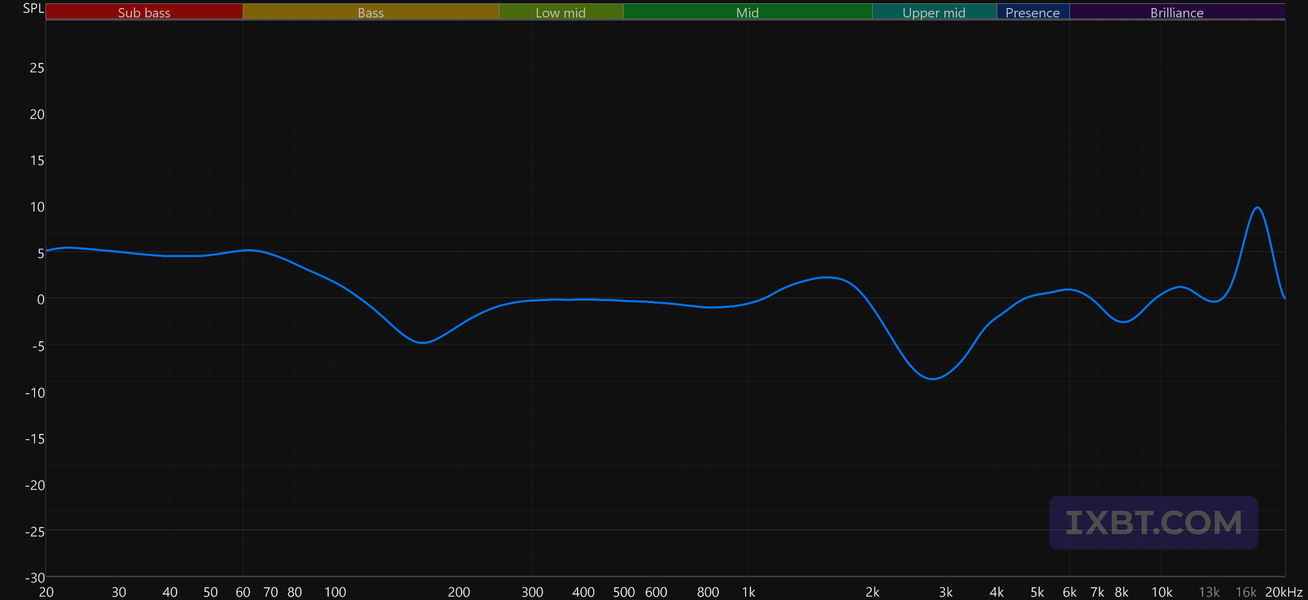Click the 20kHz frequency label
1308x600 pixels.
point(1283,592)
